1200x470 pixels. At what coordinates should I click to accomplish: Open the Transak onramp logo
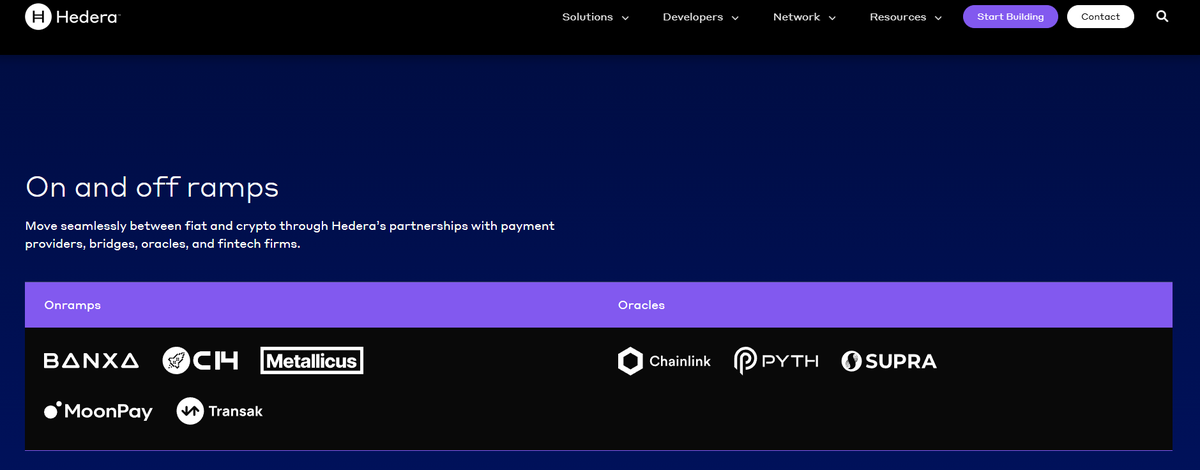(220, 411)
